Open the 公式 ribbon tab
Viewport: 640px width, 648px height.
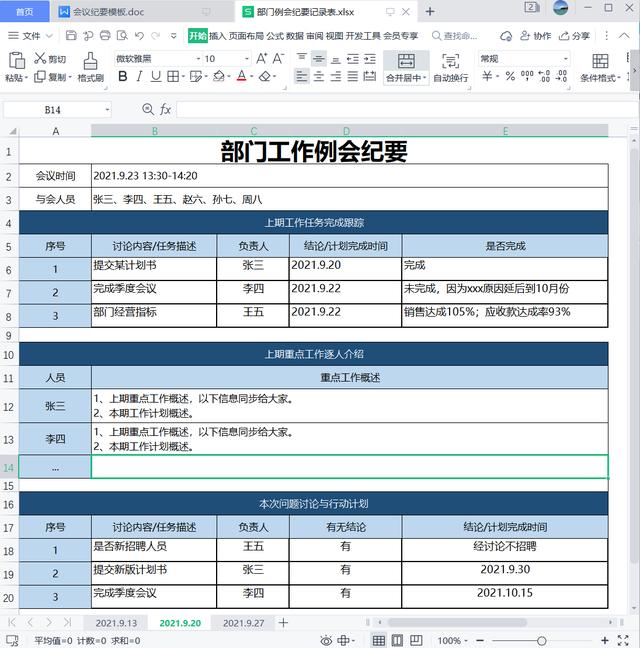tap(275, 36)
